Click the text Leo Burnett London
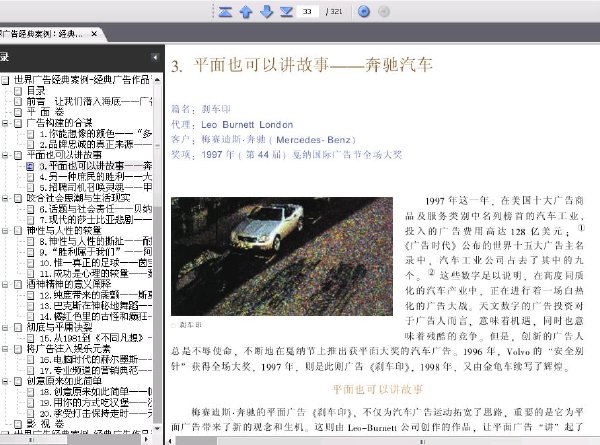 point(247,125)
